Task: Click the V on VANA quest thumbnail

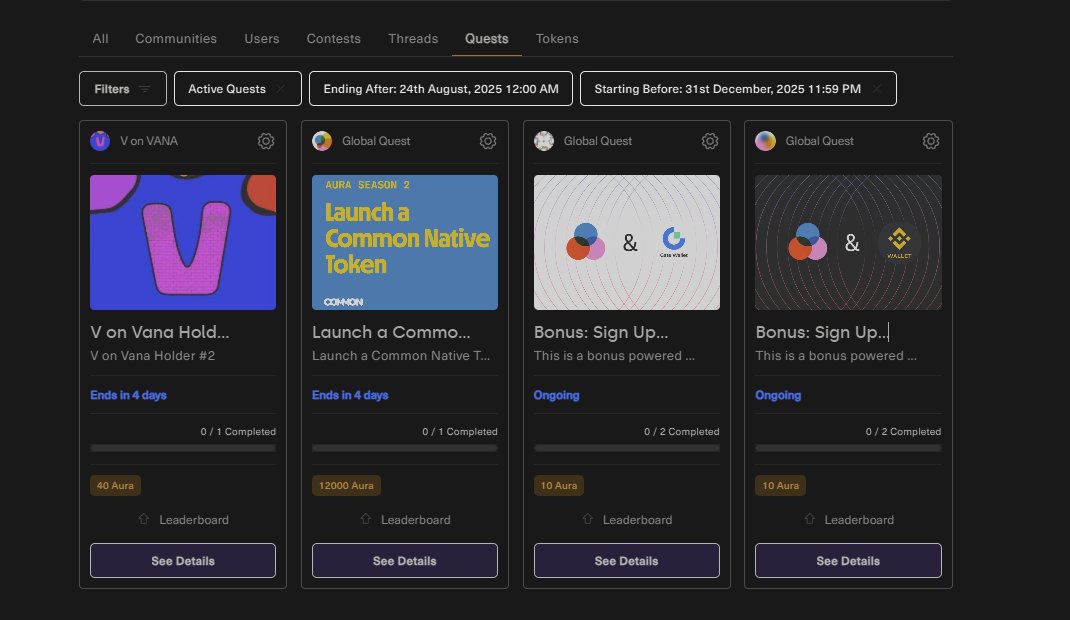Action: (x=183, y=242)
